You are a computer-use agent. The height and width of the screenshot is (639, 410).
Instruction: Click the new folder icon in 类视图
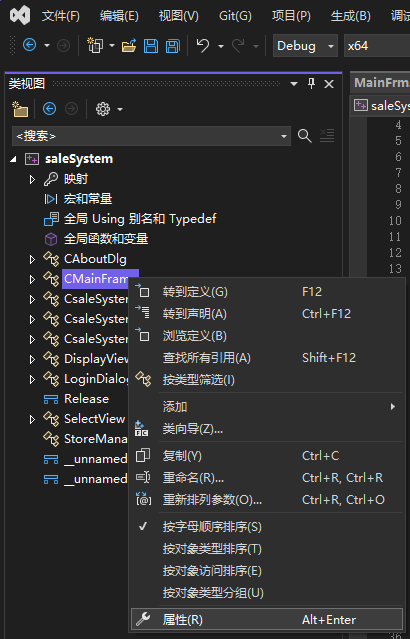pos(20,109)
